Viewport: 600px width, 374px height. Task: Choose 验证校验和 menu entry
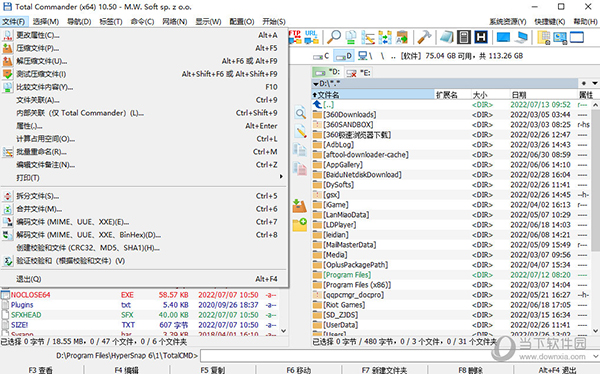click(x=143, y=261)
